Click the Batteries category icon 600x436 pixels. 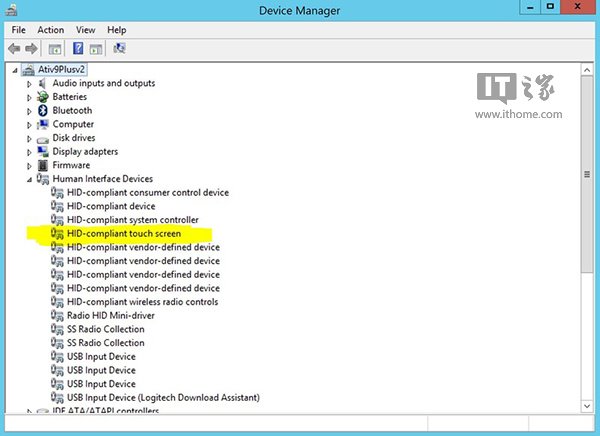coord(43,97)
